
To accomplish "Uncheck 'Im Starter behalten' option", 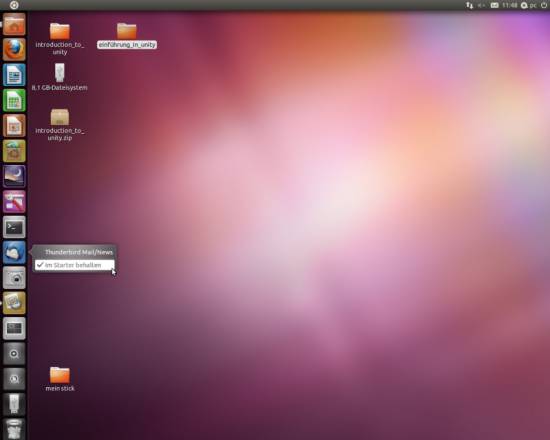I will (x=74, y=265).
